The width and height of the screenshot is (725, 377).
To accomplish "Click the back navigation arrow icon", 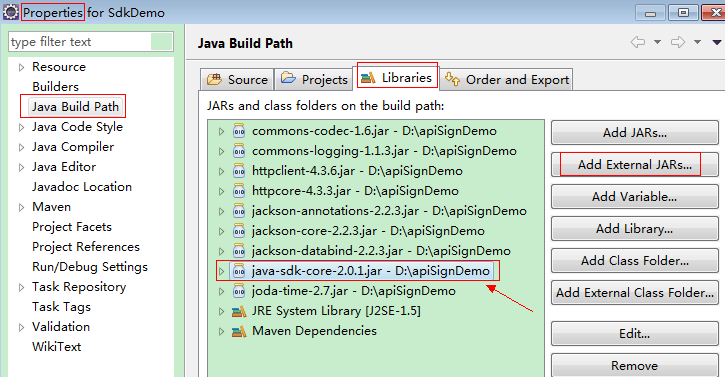I will pyautogui.click(x=638, y=42).
